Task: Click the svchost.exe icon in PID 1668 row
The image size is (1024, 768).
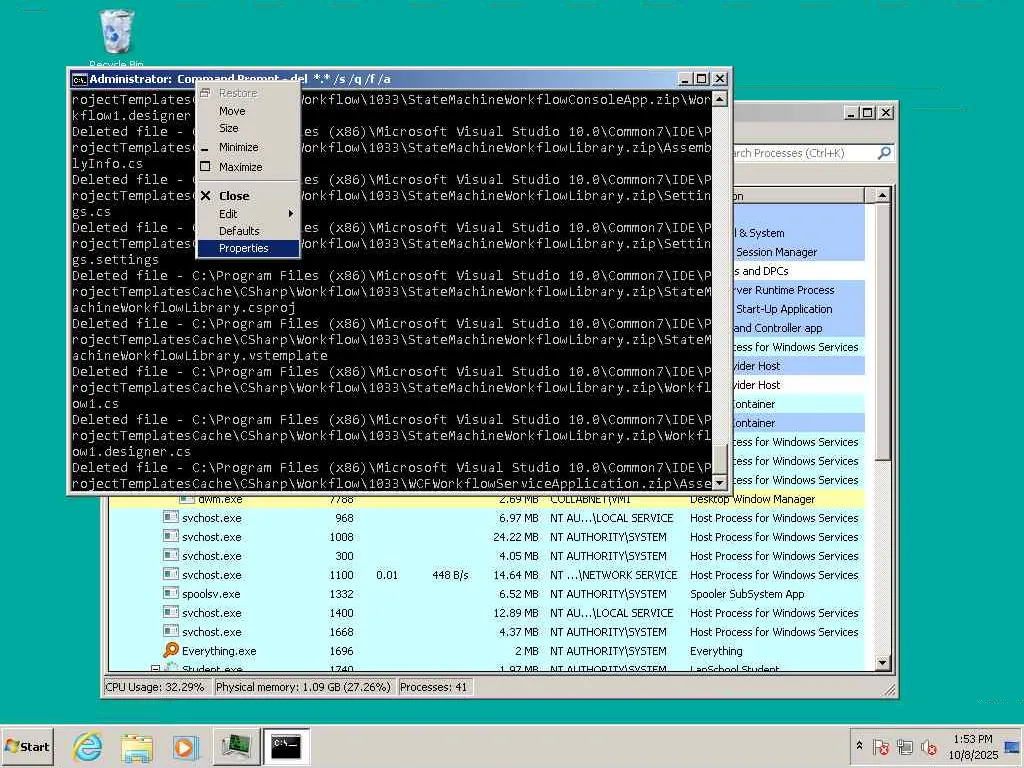Action: coord(170,631)
